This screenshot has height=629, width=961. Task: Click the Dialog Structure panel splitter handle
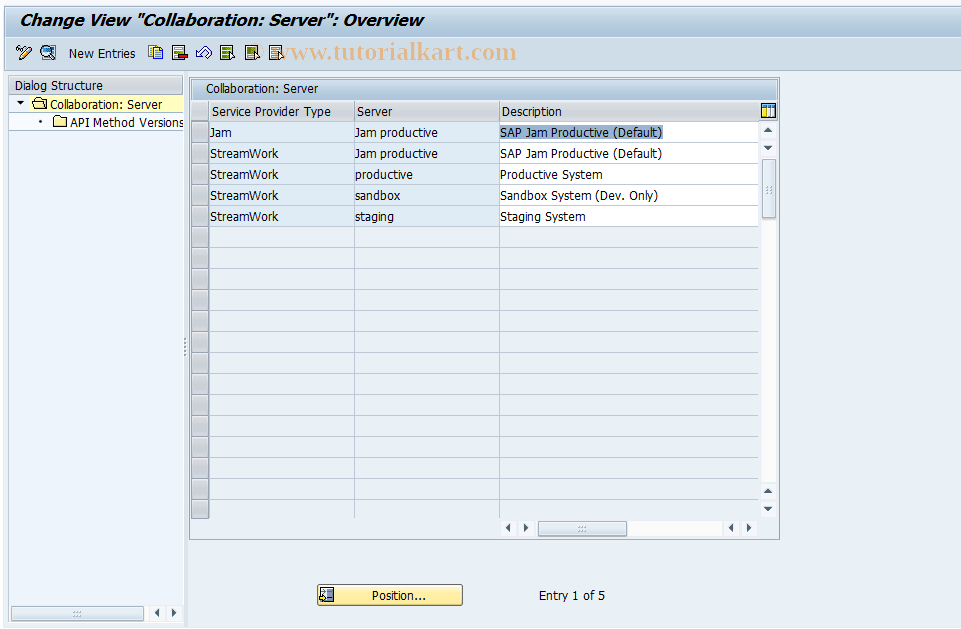pos(185,347)
